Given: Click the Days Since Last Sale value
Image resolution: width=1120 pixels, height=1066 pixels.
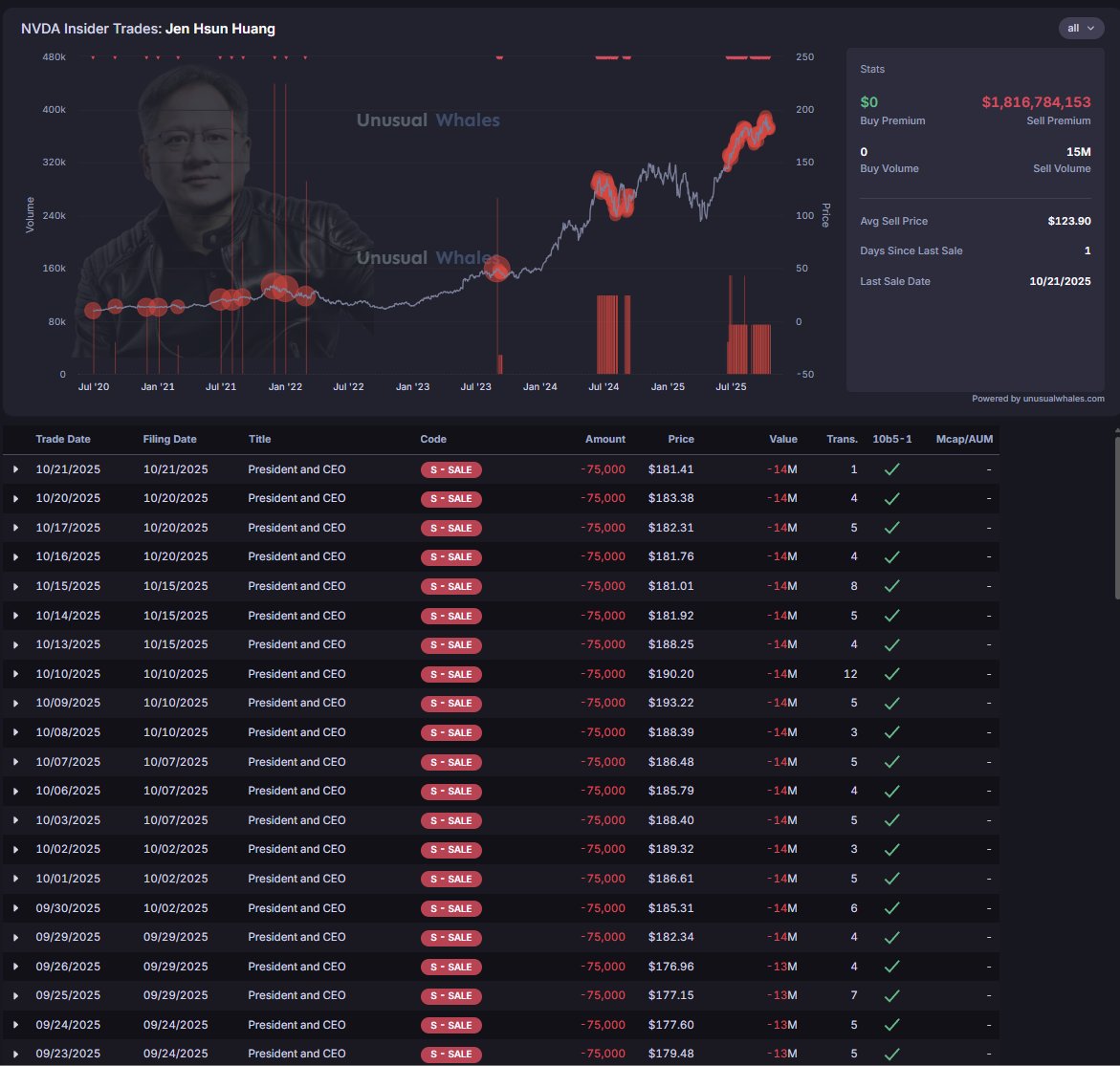Looking at the screenshot, I should pos(1087,250).
